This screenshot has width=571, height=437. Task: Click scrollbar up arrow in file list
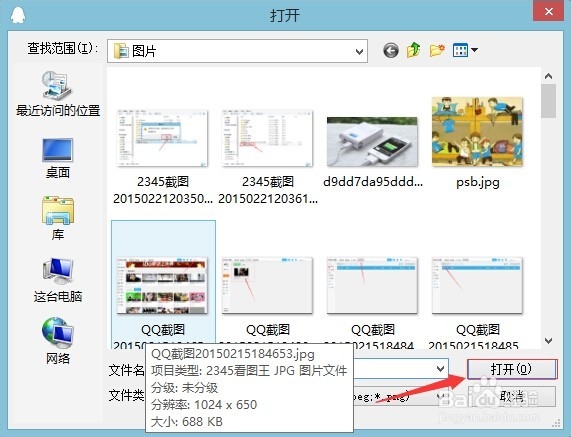pos(548,76)
